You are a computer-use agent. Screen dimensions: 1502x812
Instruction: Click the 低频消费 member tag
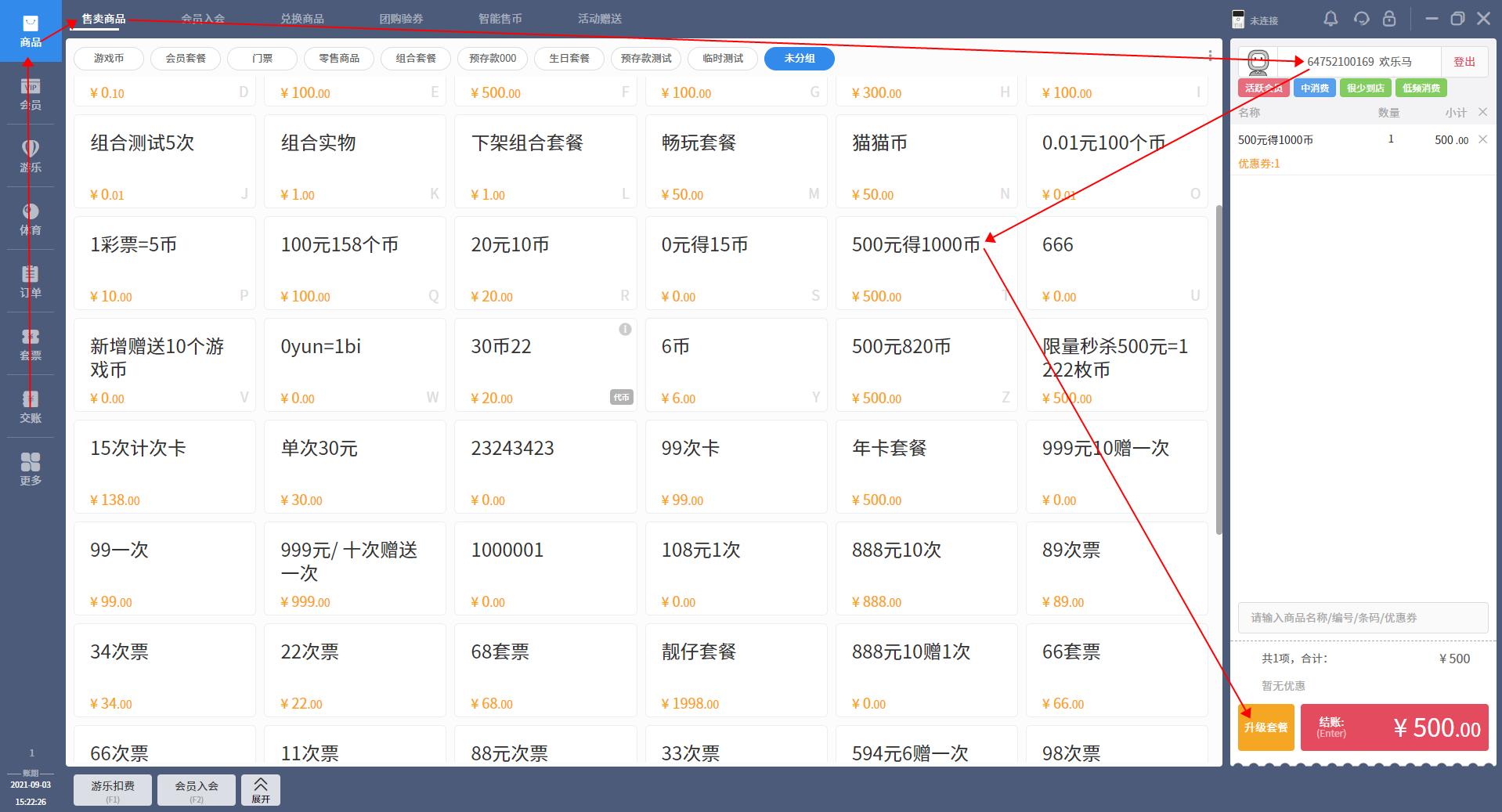coord(1421,88)
